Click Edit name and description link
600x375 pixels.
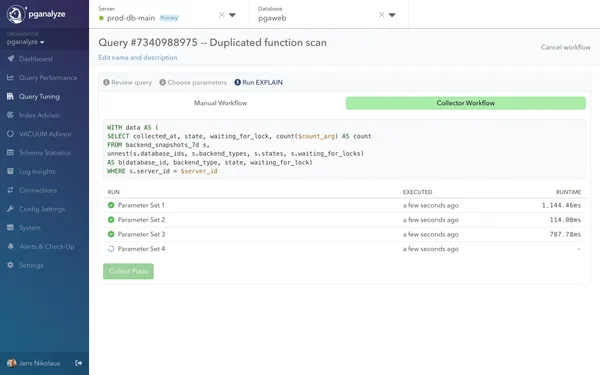coord(138,57)
